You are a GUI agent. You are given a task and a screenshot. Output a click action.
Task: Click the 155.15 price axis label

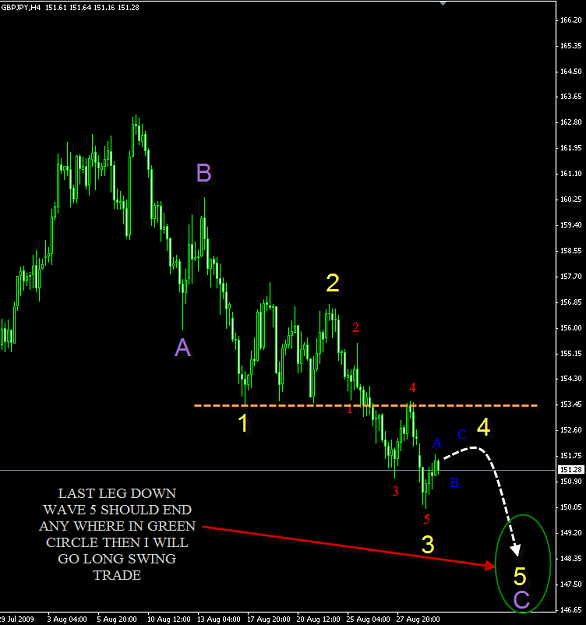pyautogui.click(x=571, y=354)
